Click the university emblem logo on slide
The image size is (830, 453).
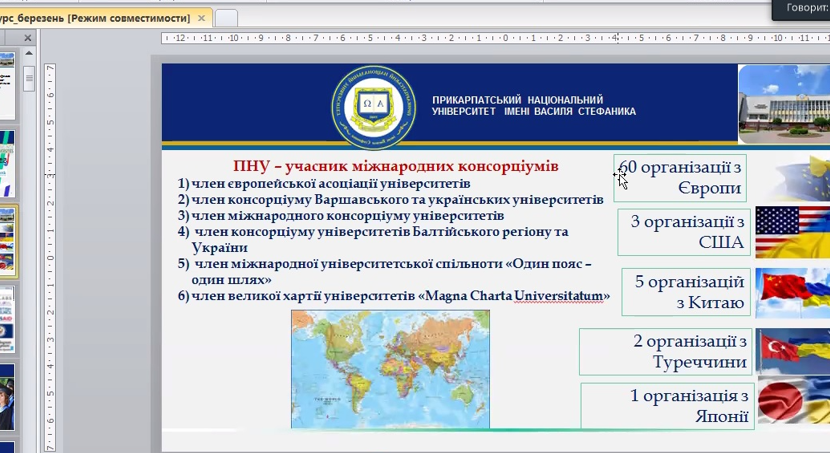coord(371,105)
